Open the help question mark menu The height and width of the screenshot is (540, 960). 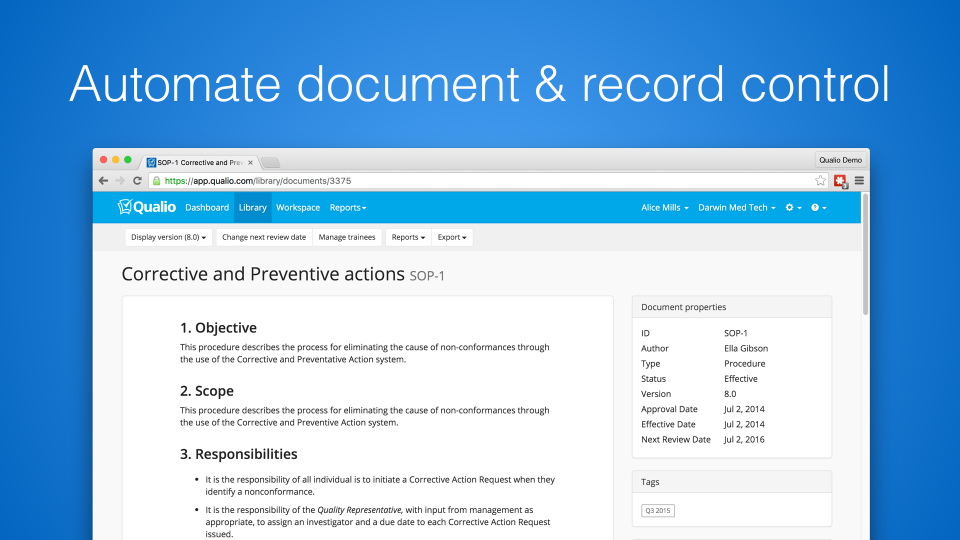click(x=819, y=208)
